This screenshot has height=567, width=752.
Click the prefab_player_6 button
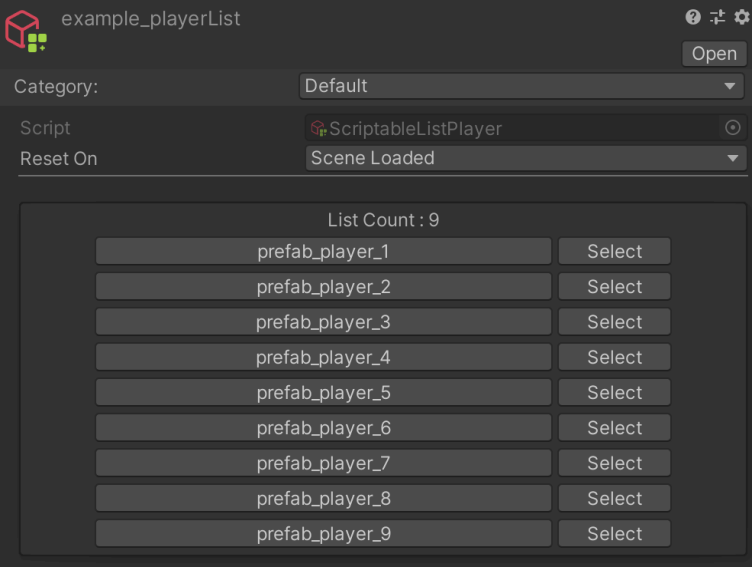point(323,428)
